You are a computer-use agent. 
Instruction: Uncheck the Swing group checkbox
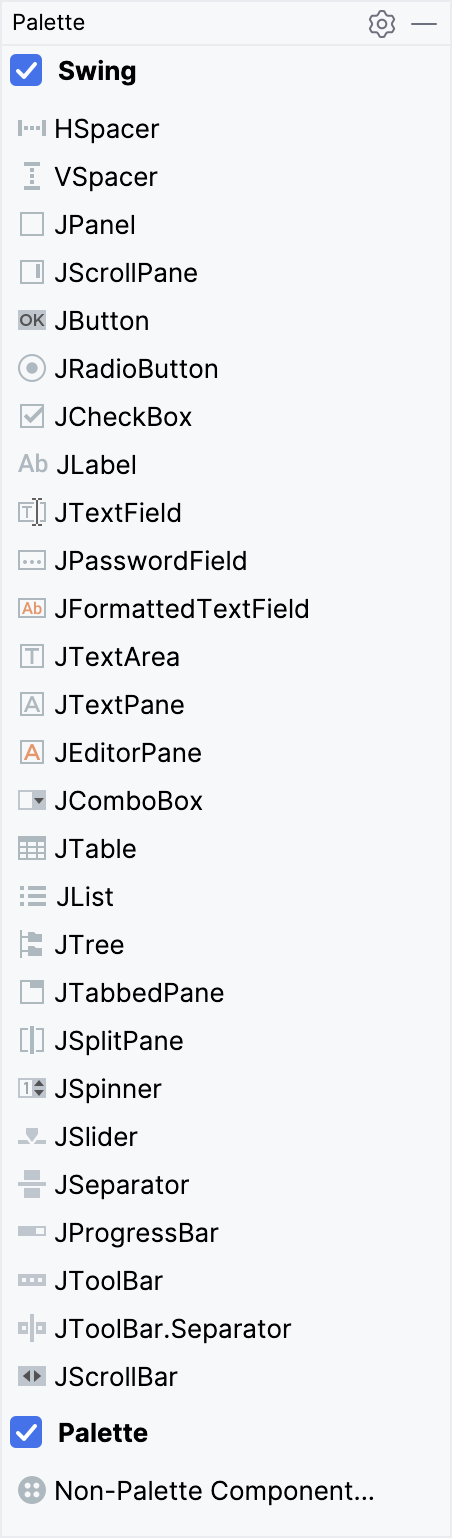26,71
